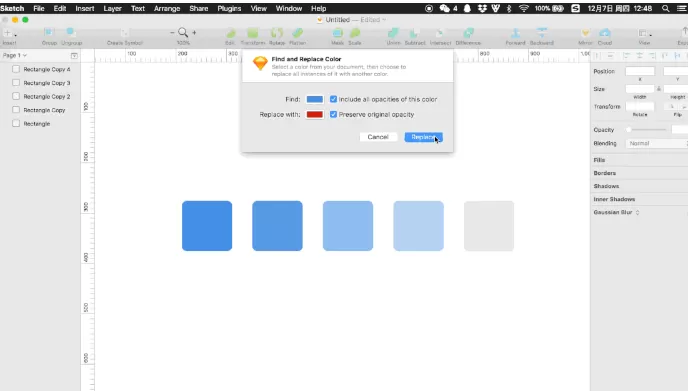This screenshot has height=391, width=688.
Task: Click the Cancel button
Action: pos(378,137)
